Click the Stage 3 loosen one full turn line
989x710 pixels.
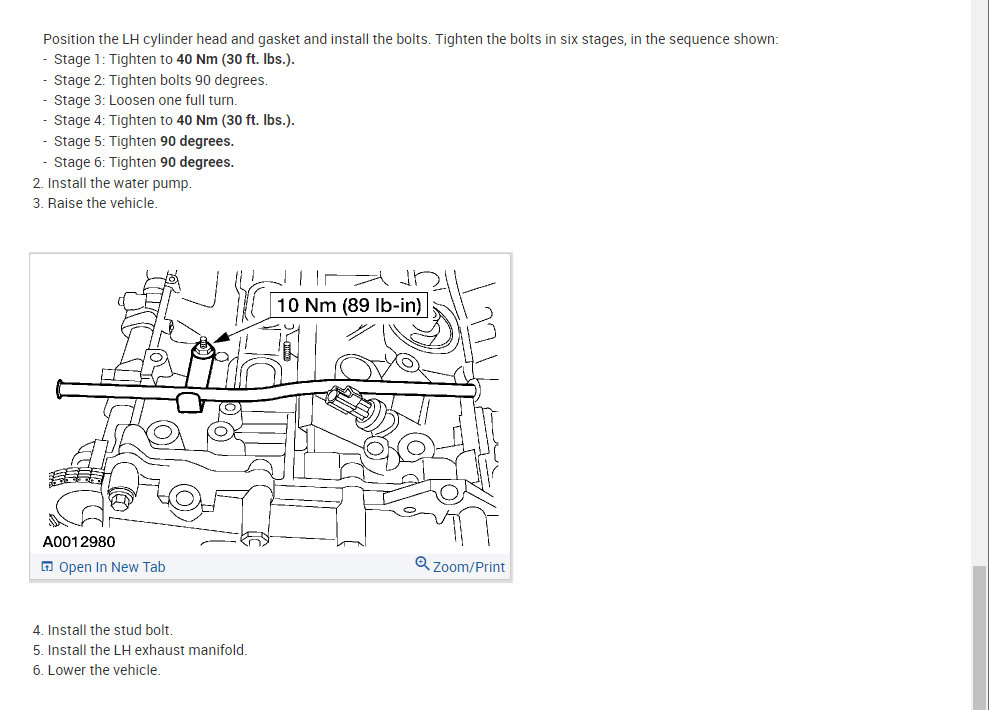click(145, 100)
